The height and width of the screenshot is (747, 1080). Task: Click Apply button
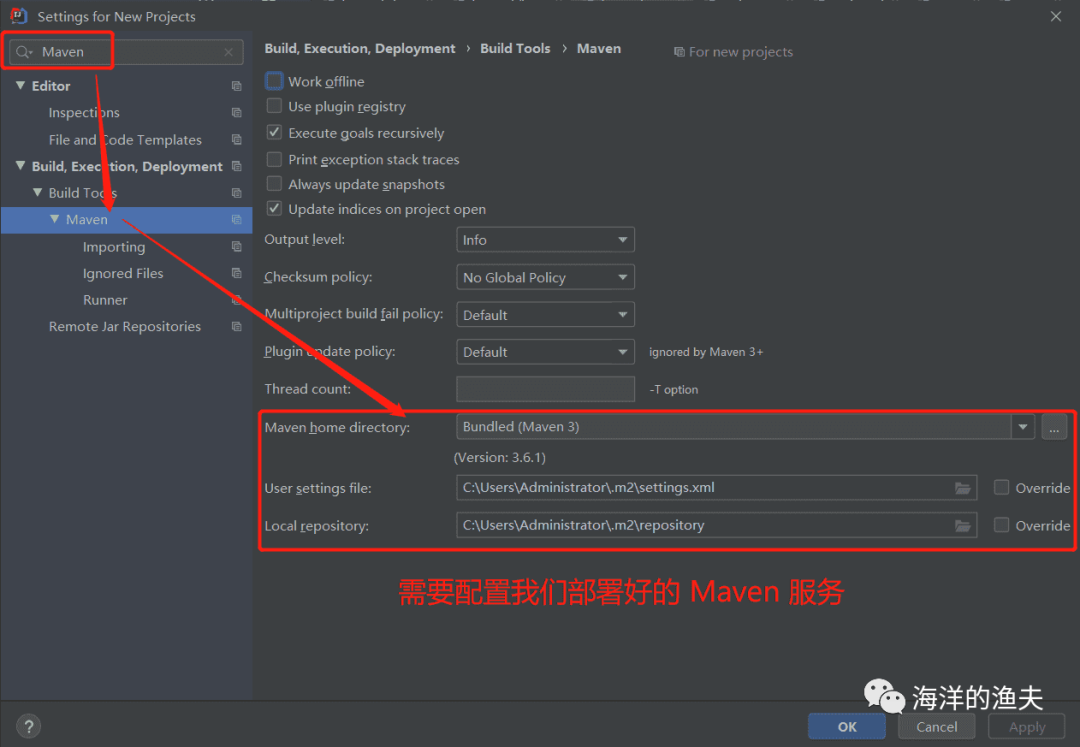(x=1026, y=726)
